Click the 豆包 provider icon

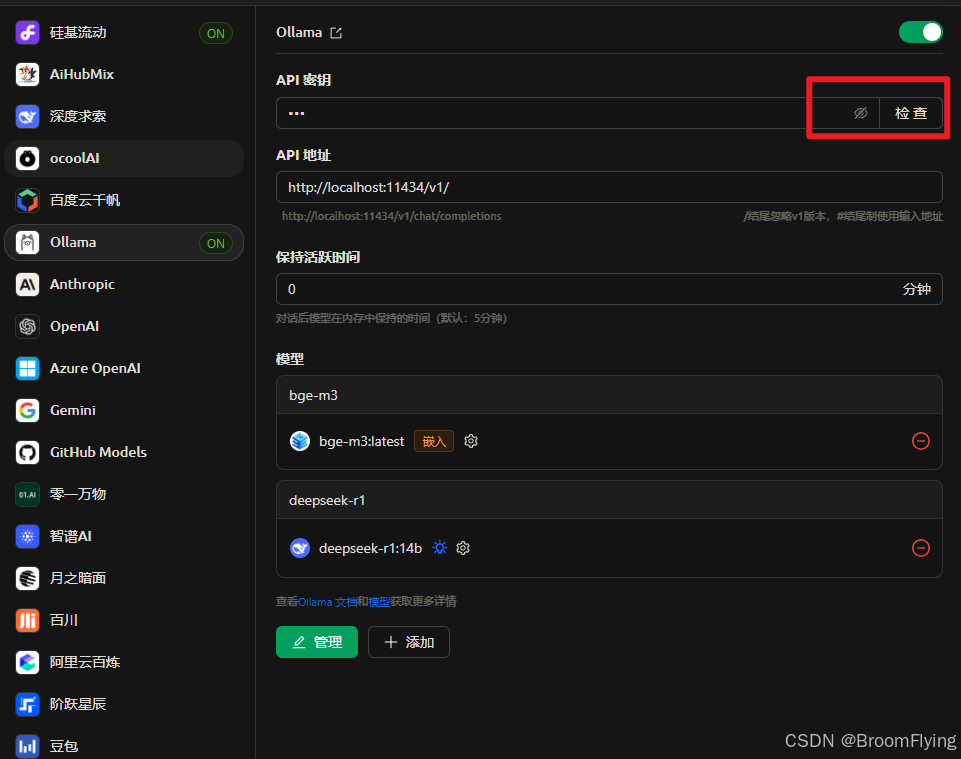(x=28, y=746)
